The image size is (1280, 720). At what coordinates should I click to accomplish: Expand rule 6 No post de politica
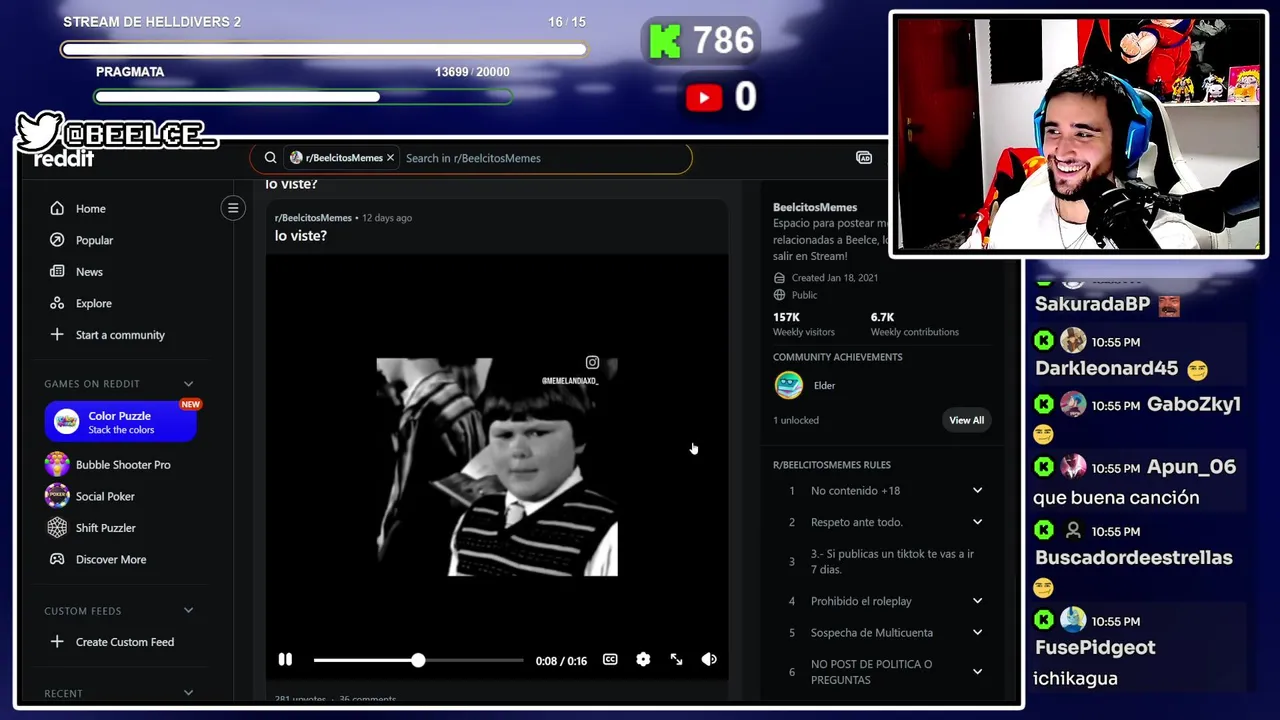click(x=977, y=672)
